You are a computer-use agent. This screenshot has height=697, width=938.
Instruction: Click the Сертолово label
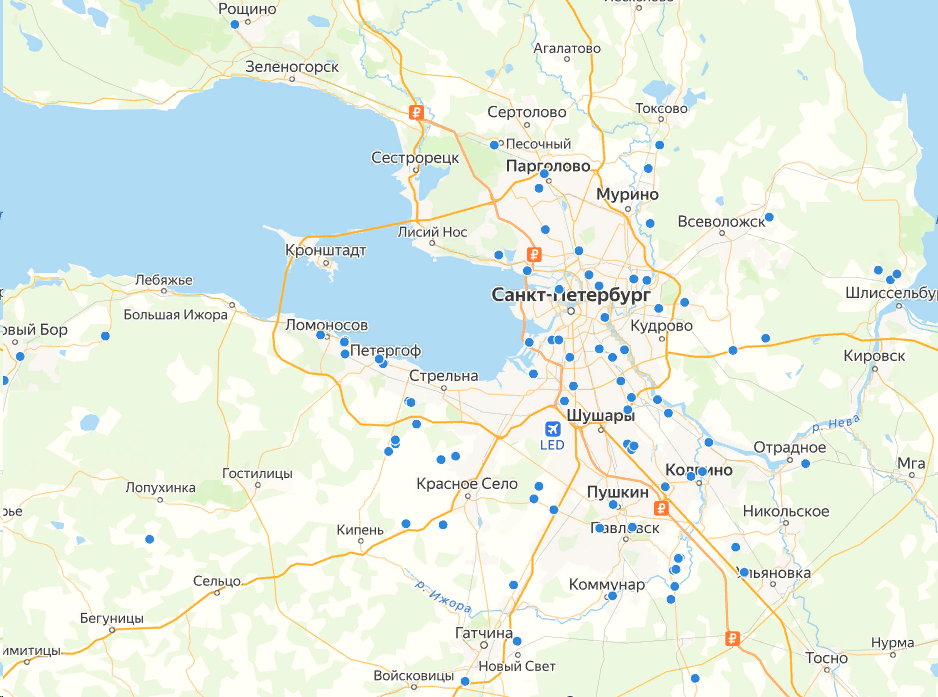[526, 112]
